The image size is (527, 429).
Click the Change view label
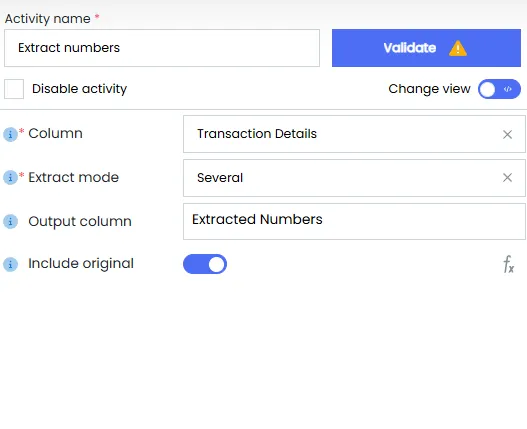(429, 89)
